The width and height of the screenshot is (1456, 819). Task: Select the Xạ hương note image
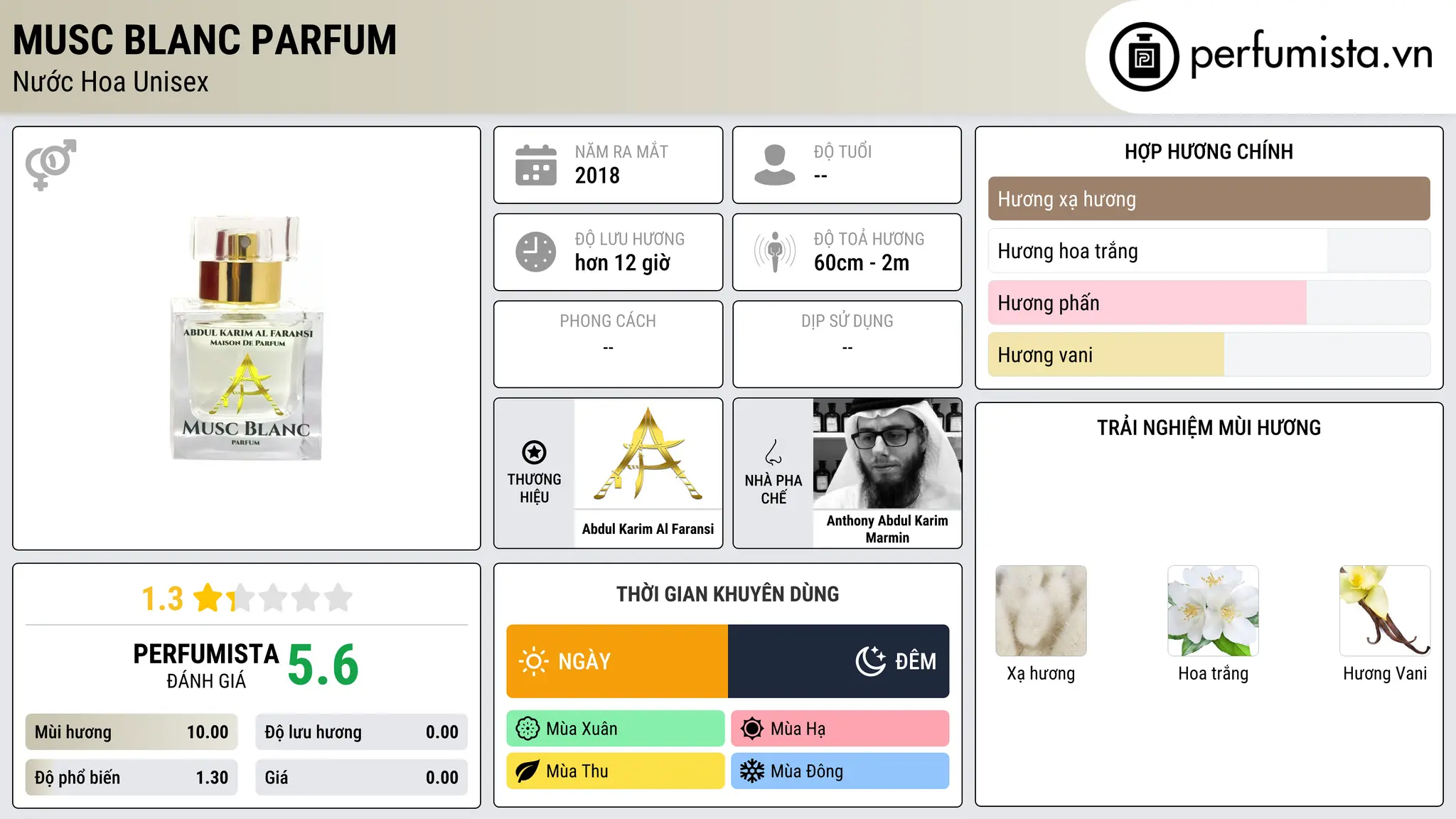(1041, 611)
